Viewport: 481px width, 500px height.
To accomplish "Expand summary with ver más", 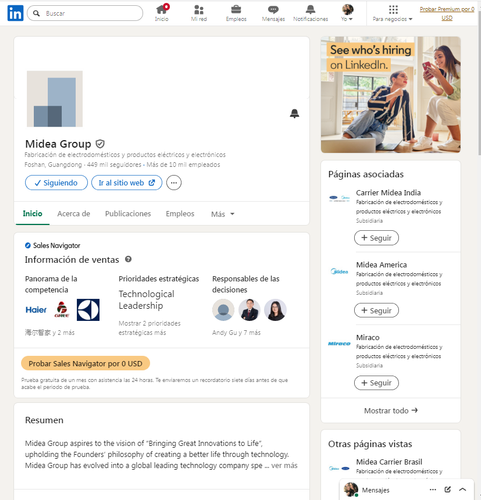I will 284,465.
